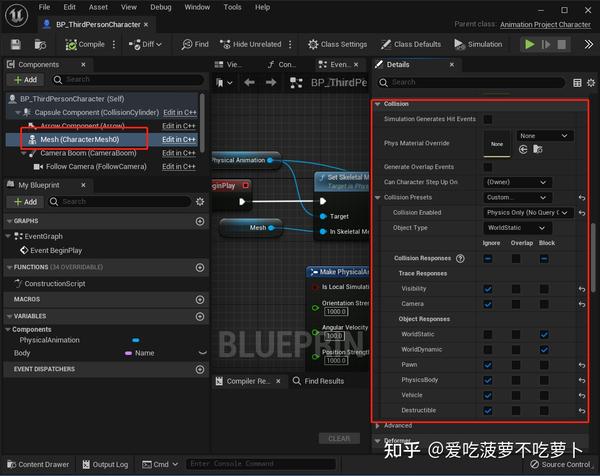Click the green Play simulation button
Image resolution: width=600 pixels, height=476 pixels.
pos(530,44)
